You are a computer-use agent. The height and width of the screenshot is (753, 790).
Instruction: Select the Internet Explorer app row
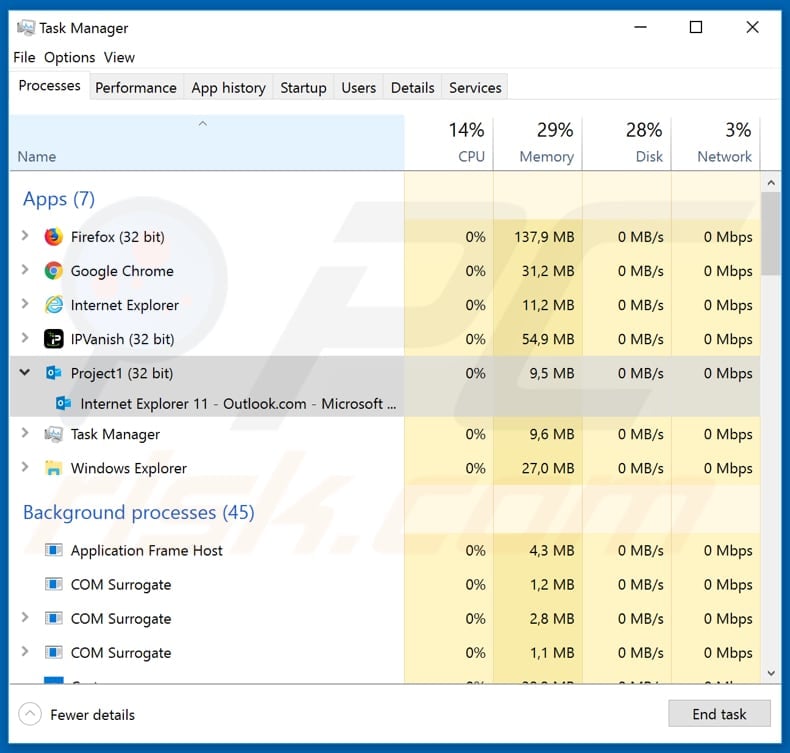pos(385,305)
